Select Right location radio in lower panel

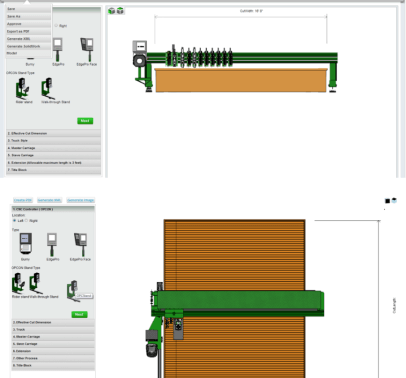click(26, 221)
